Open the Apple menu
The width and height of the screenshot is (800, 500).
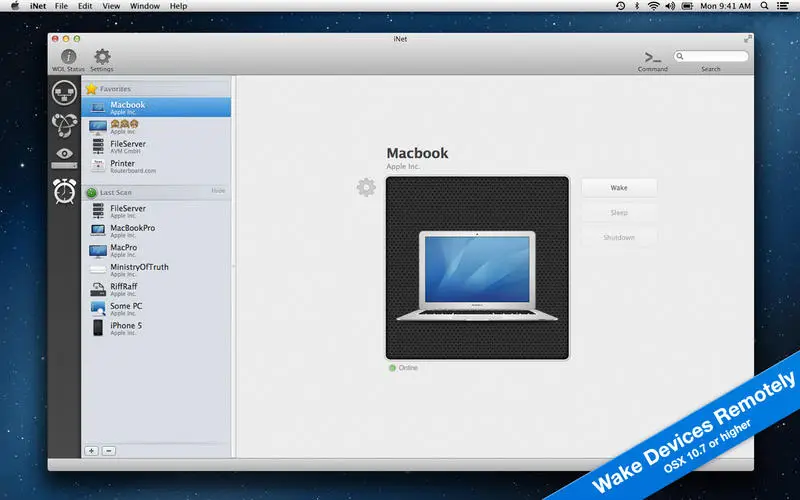point(15,6)
